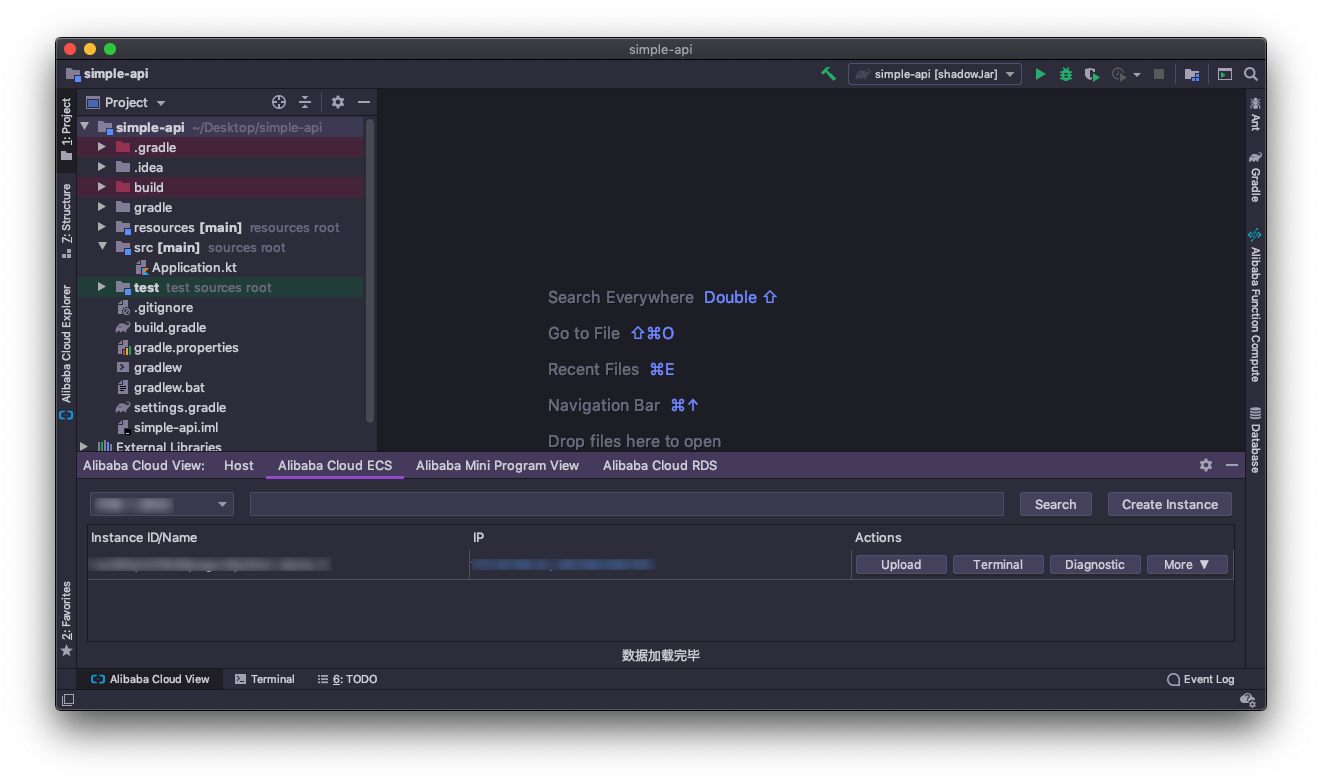Click the Search Everywhere magnifier icon
Image resolution: width=1322 pixels, height=784 pixels.
coord(1250,74)
